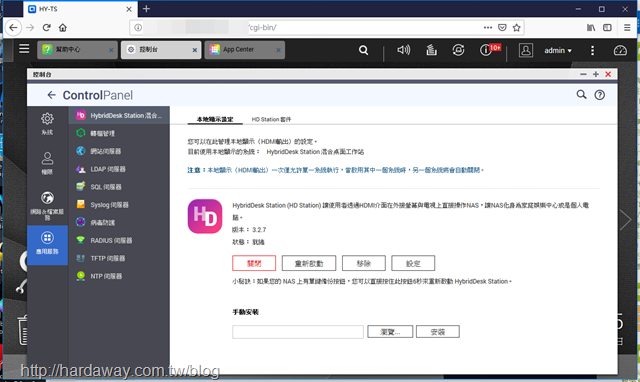
Task: Toggle the browser sidebar icon
Action: 607,28
